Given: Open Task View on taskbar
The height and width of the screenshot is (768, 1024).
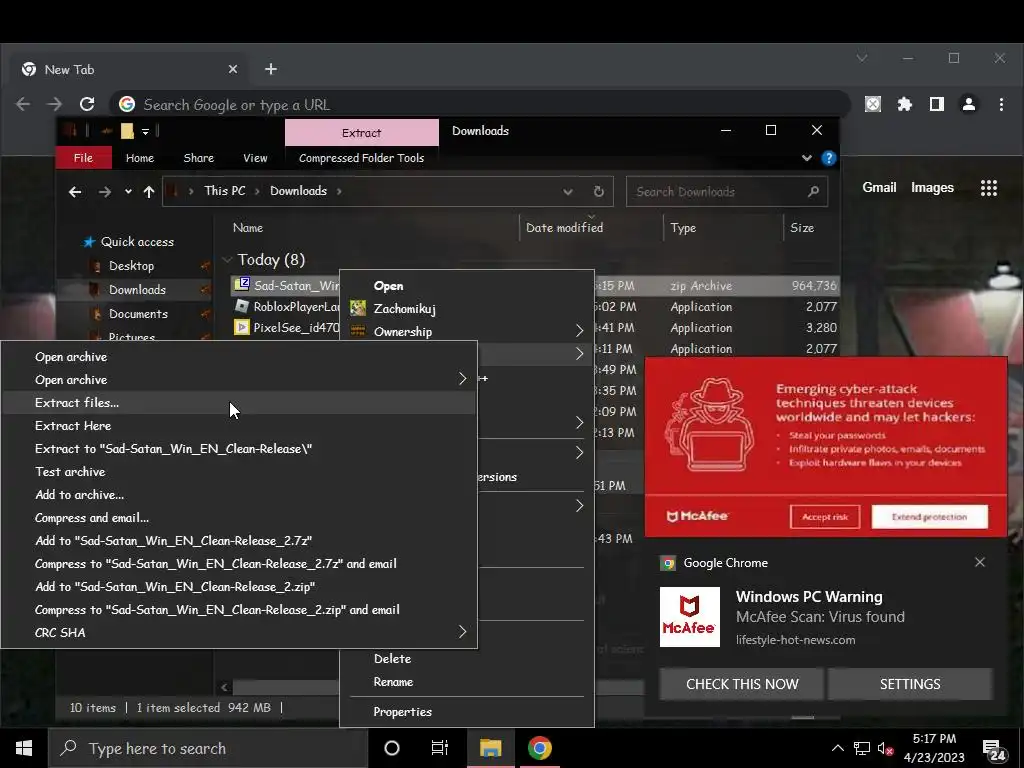Looking at the screenshot, I should click(x=440, y=748).
